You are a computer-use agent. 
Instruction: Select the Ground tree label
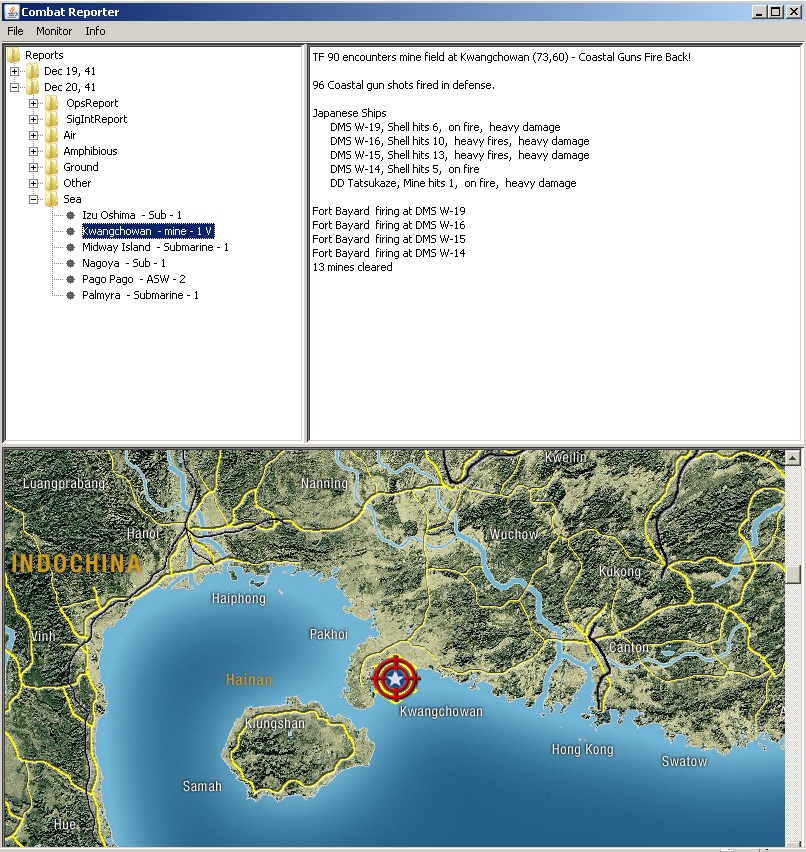pyautogui.click(x=81, y=167)
